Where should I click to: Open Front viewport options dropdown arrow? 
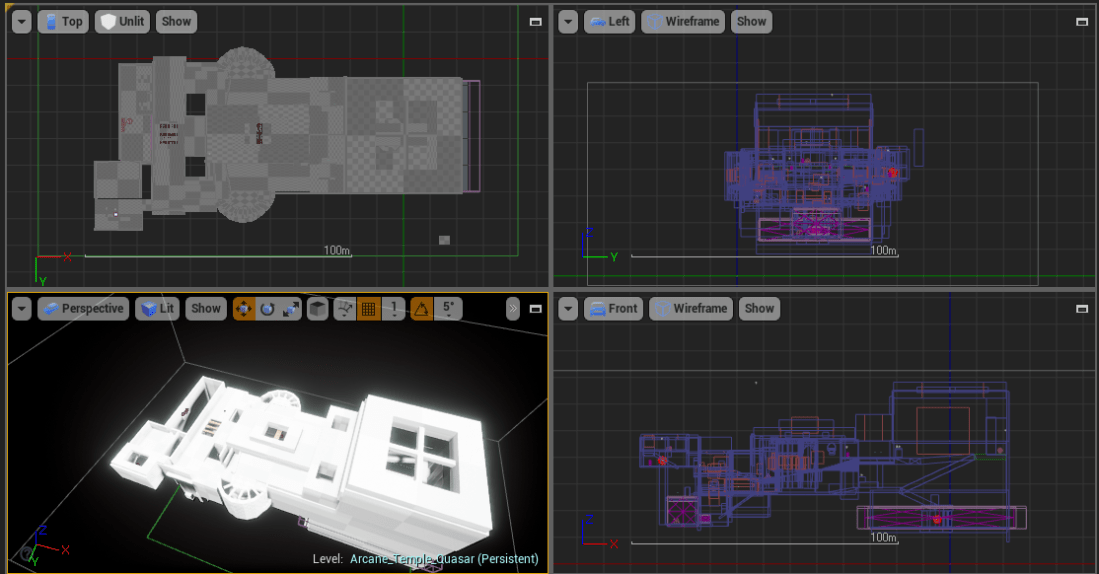coord(568,308)
